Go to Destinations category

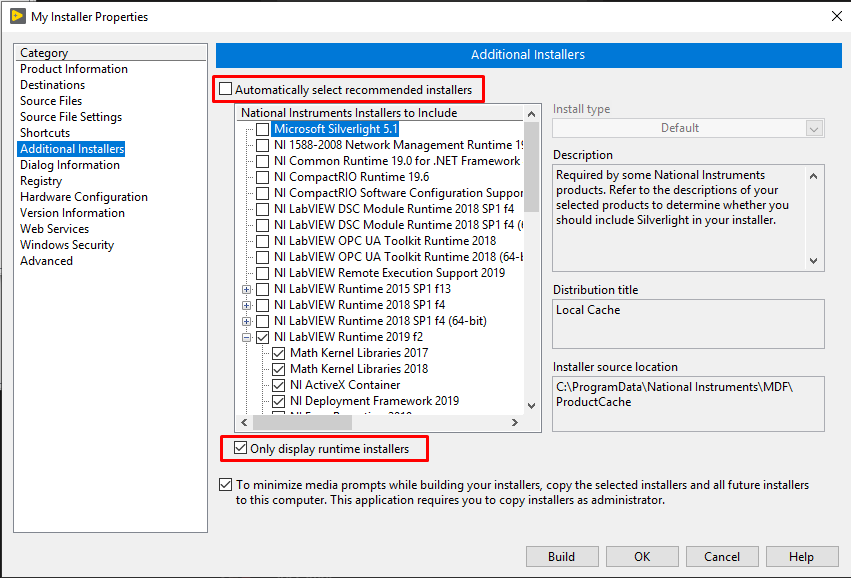pyautogui.click(x=53, y=85)
